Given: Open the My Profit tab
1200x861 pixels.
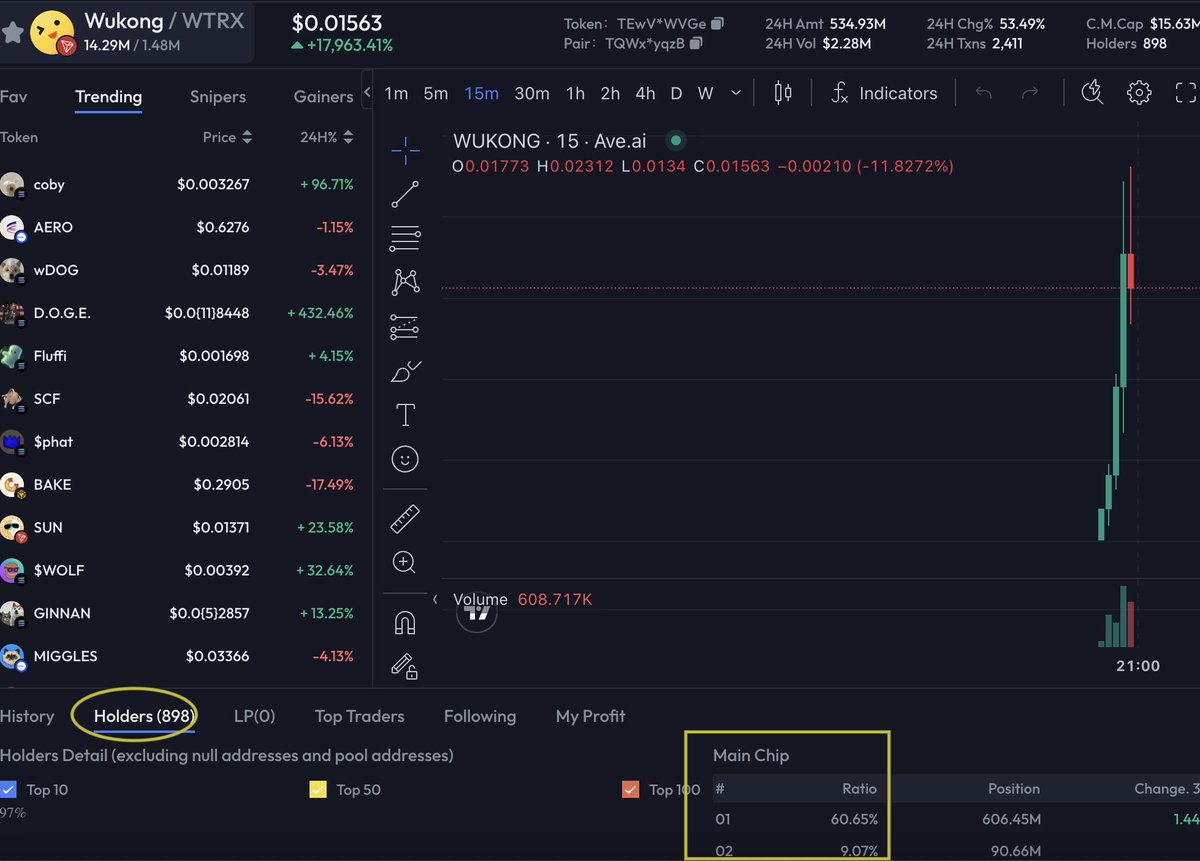Looking at the screenshot, I should point(590,716).
